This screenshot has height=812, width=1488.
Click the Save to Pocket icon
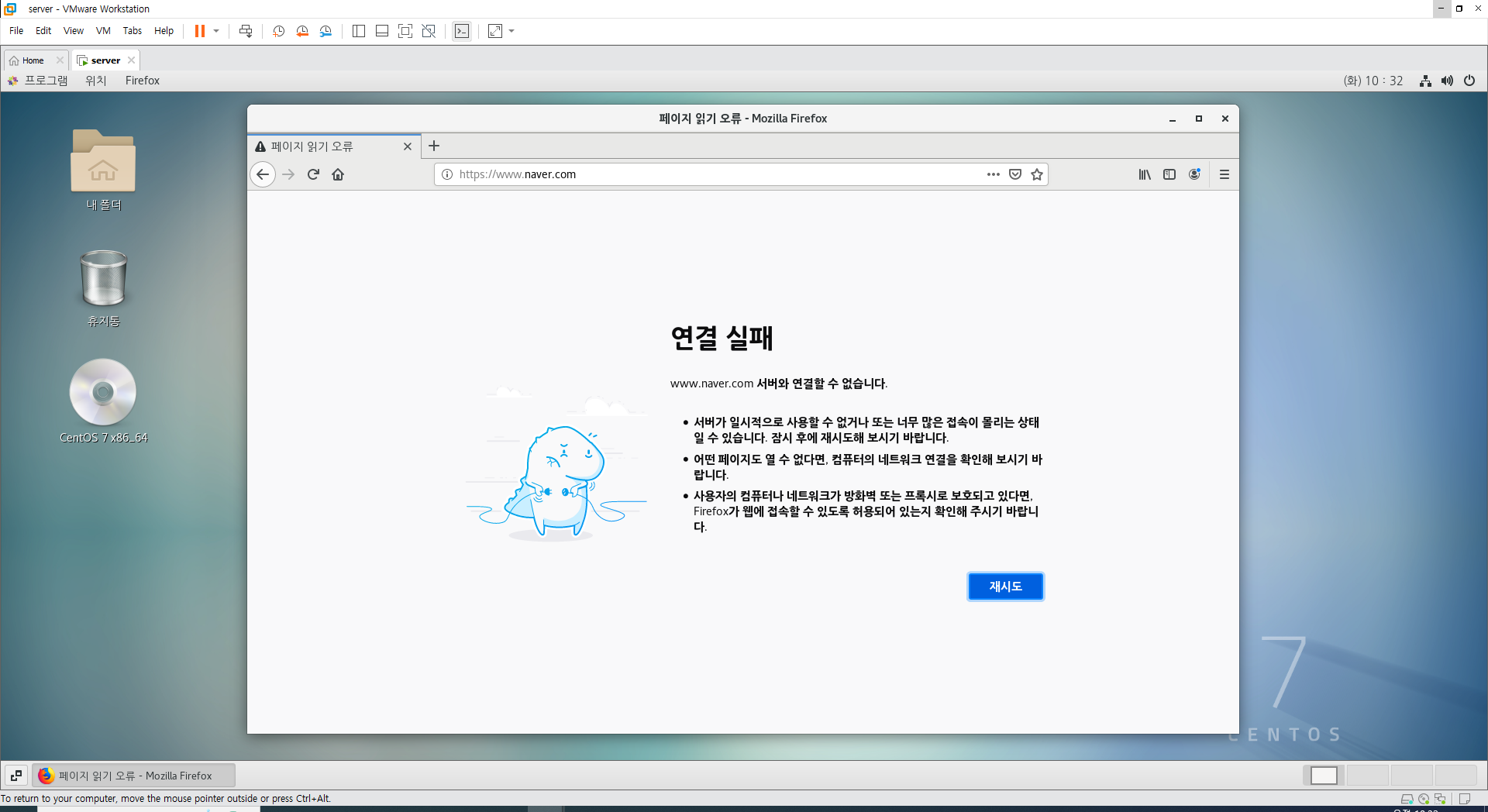(1015, 174)
